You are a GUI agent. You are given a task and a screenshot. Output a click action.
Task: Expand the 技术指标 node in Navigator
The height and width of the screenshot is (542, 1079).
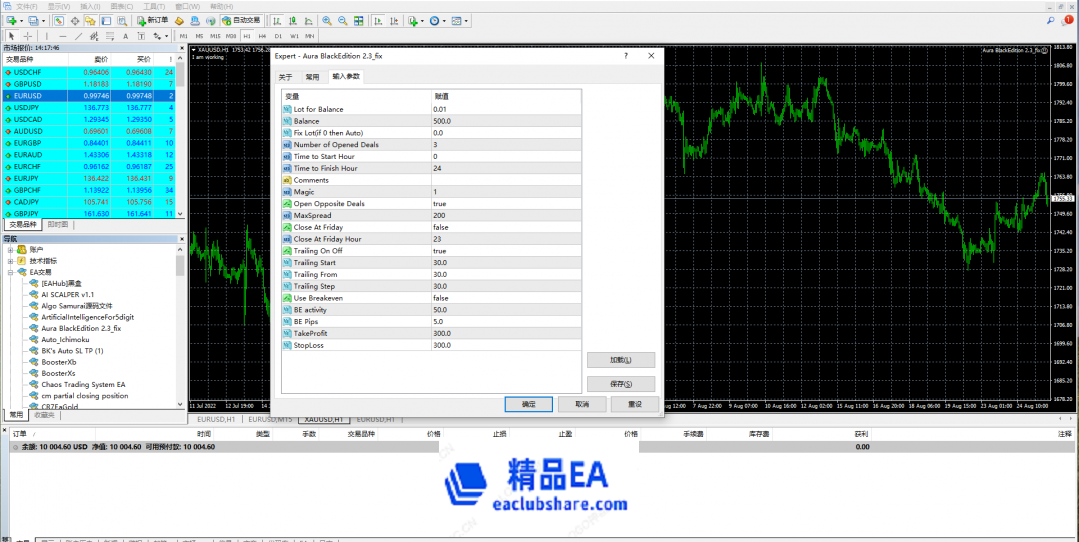click(x=10, y=261)
